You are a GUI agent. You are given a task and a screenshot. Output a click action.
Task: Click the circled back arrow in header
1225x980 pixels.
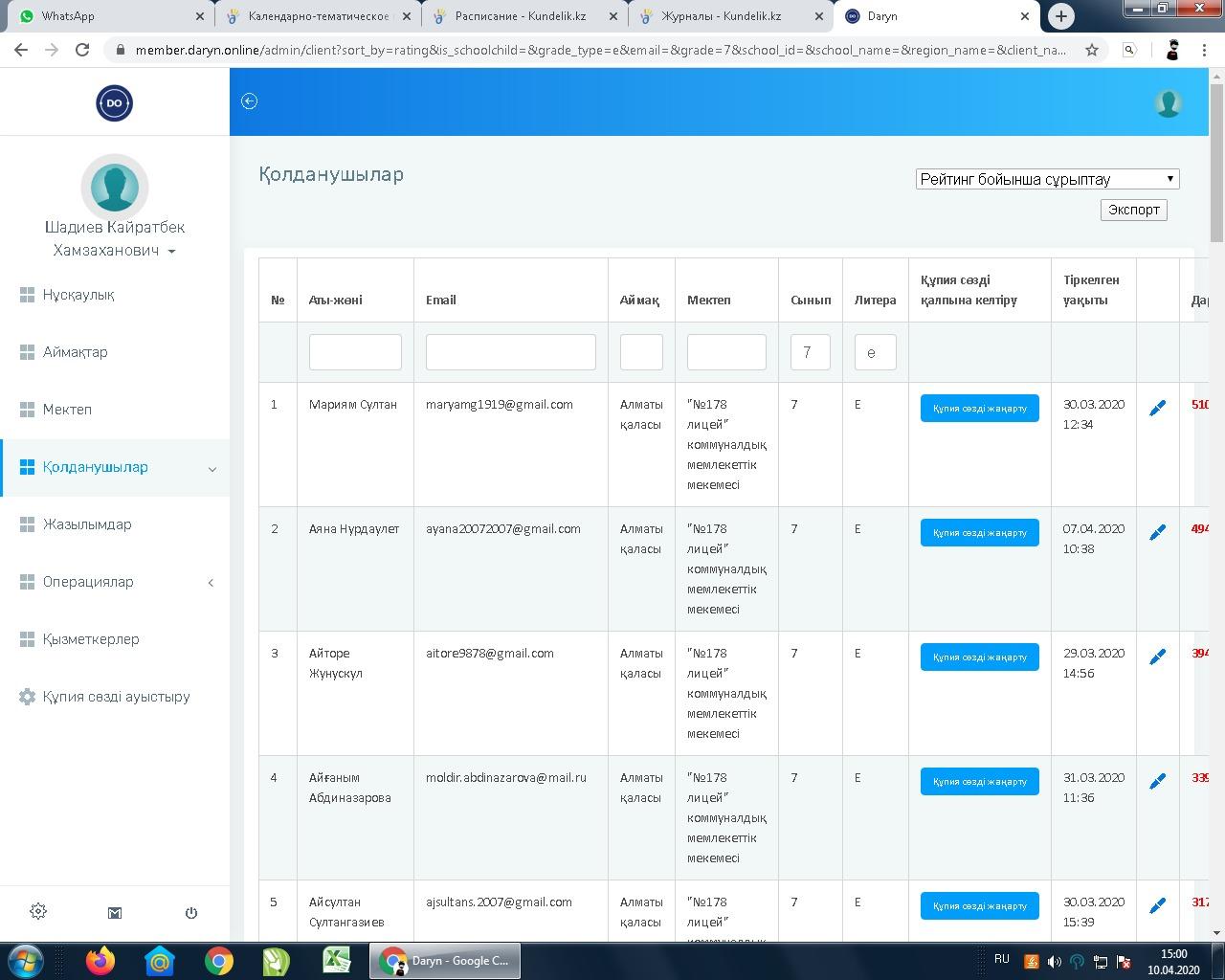click(249, 101)
